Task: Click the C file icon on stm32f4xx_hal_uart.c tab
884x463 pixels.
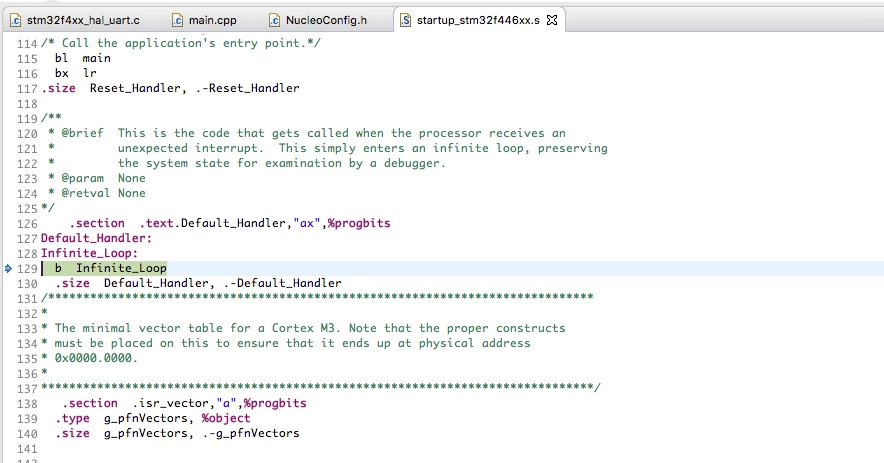Action: [16, 20]
